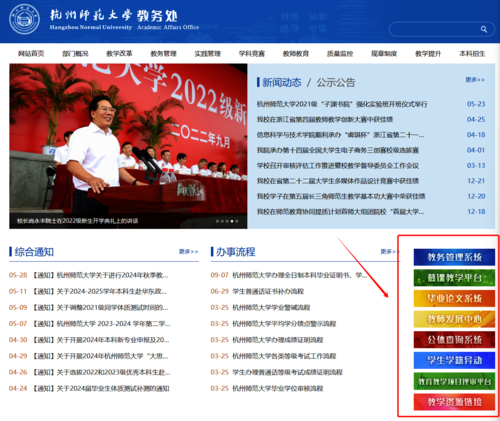Open the 教务管理 navigation item
Screen dimensions: 500x421
pyautogui.click(x=163, y=53)
